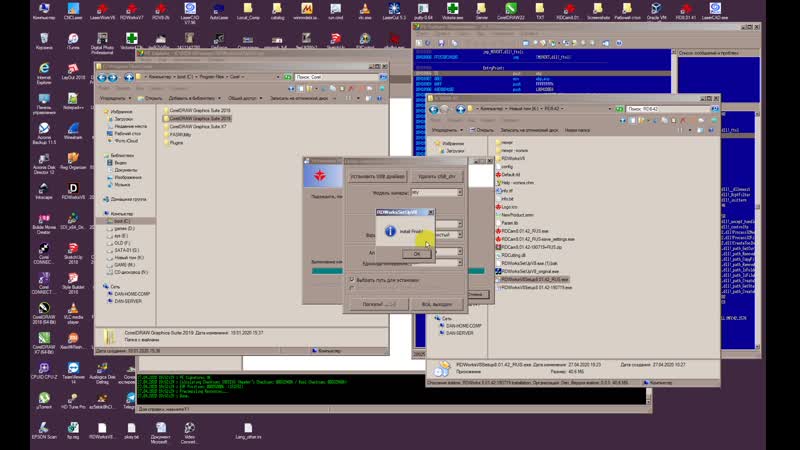Open the AutoLaser desktop shortcut
The image size is (800, 450).
point(219,11)
